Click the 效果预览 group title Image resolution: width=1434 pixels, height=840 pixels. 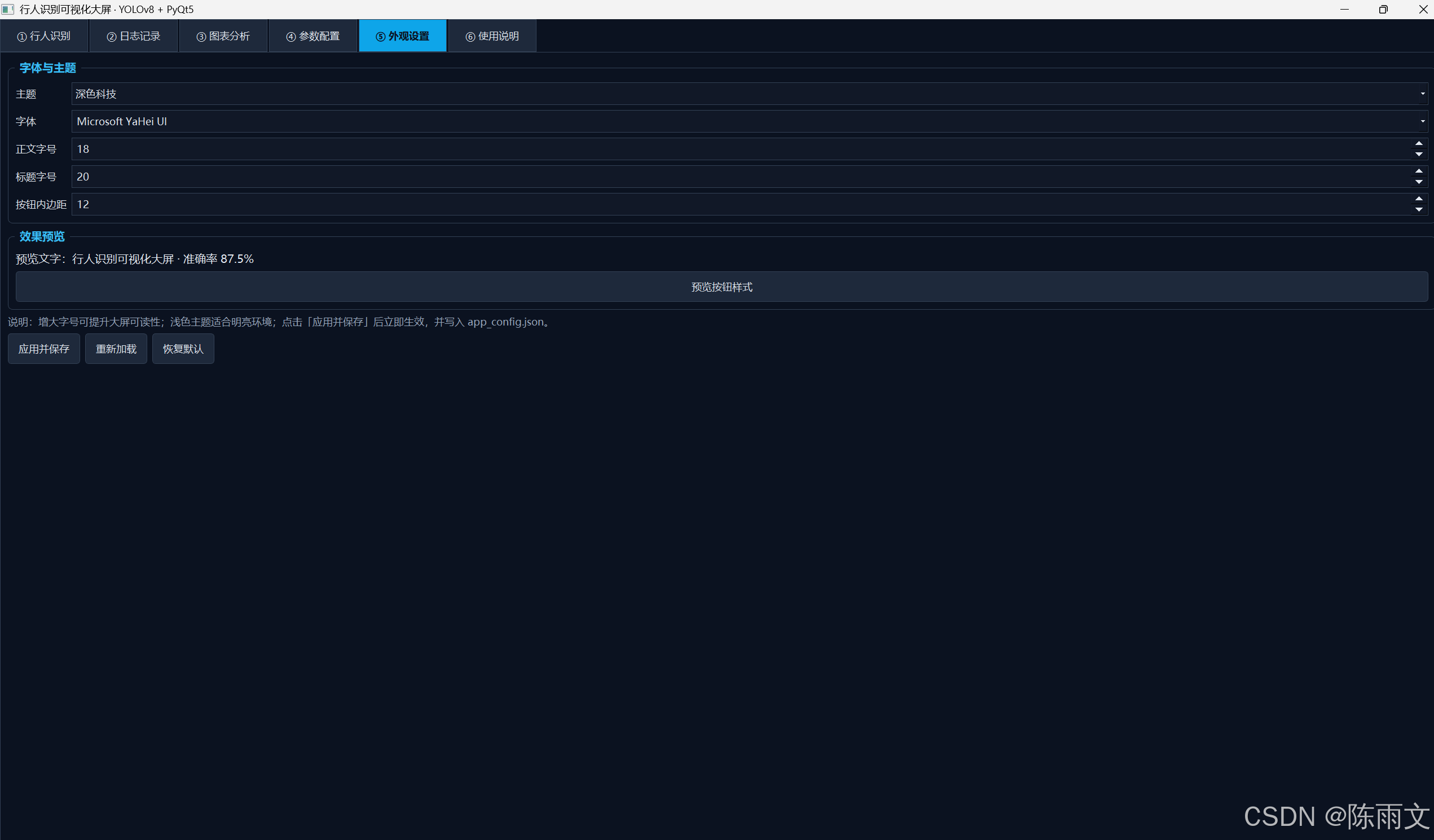click(42, 236)
